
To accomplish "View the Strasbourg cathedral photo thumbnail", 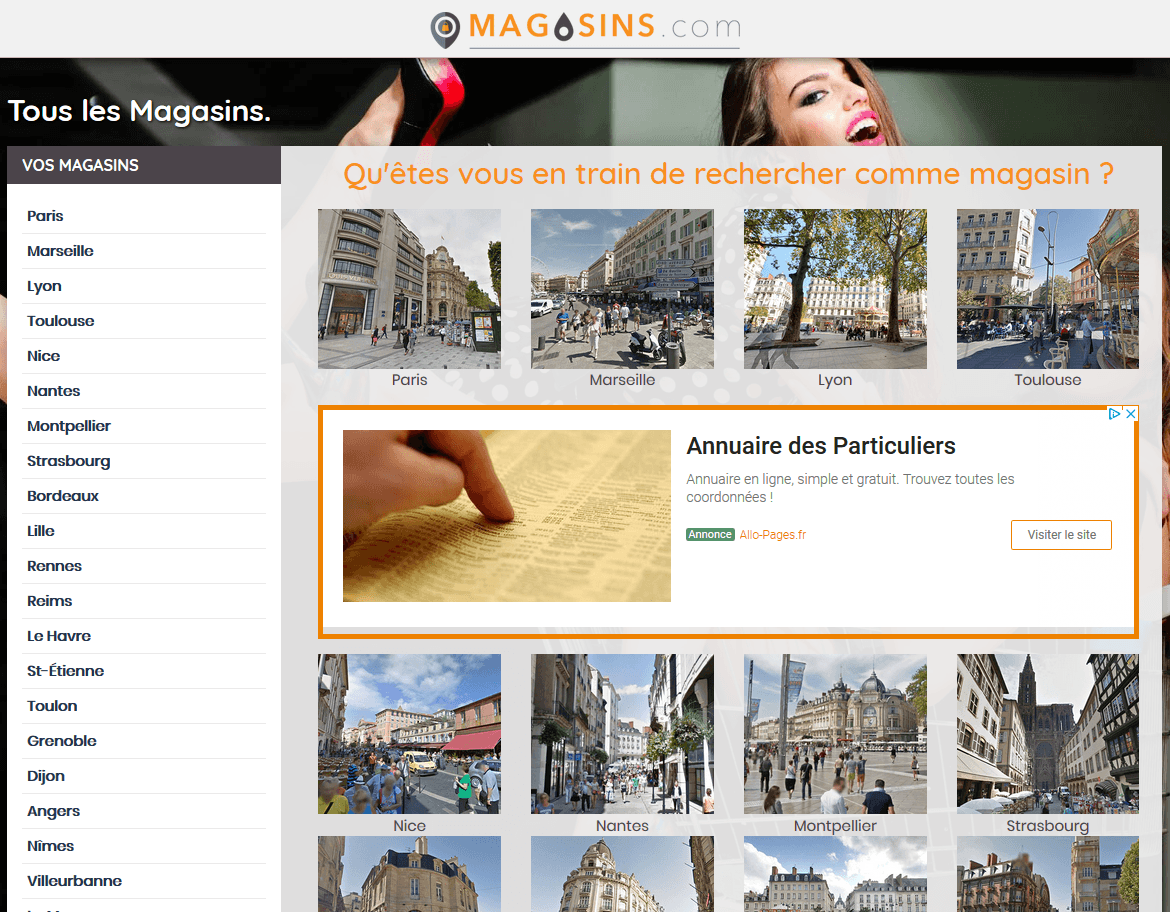I will tap(1048, 734).
